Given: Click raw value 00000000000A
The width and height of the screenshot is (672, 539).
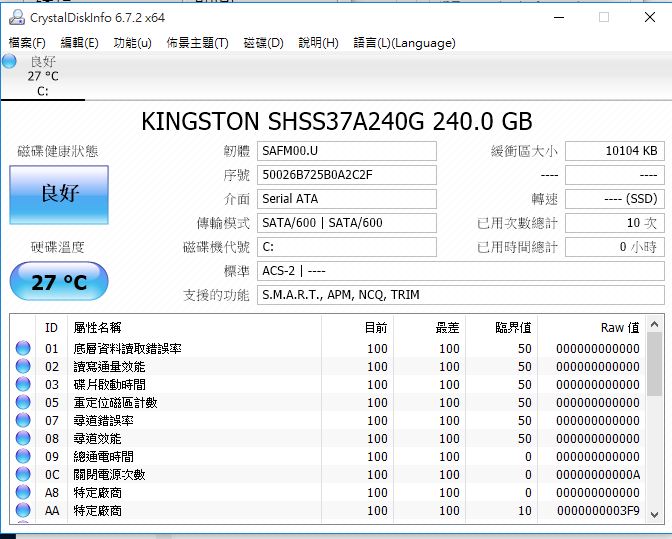Looking at the screenshot, I should [x=598, y=474].
